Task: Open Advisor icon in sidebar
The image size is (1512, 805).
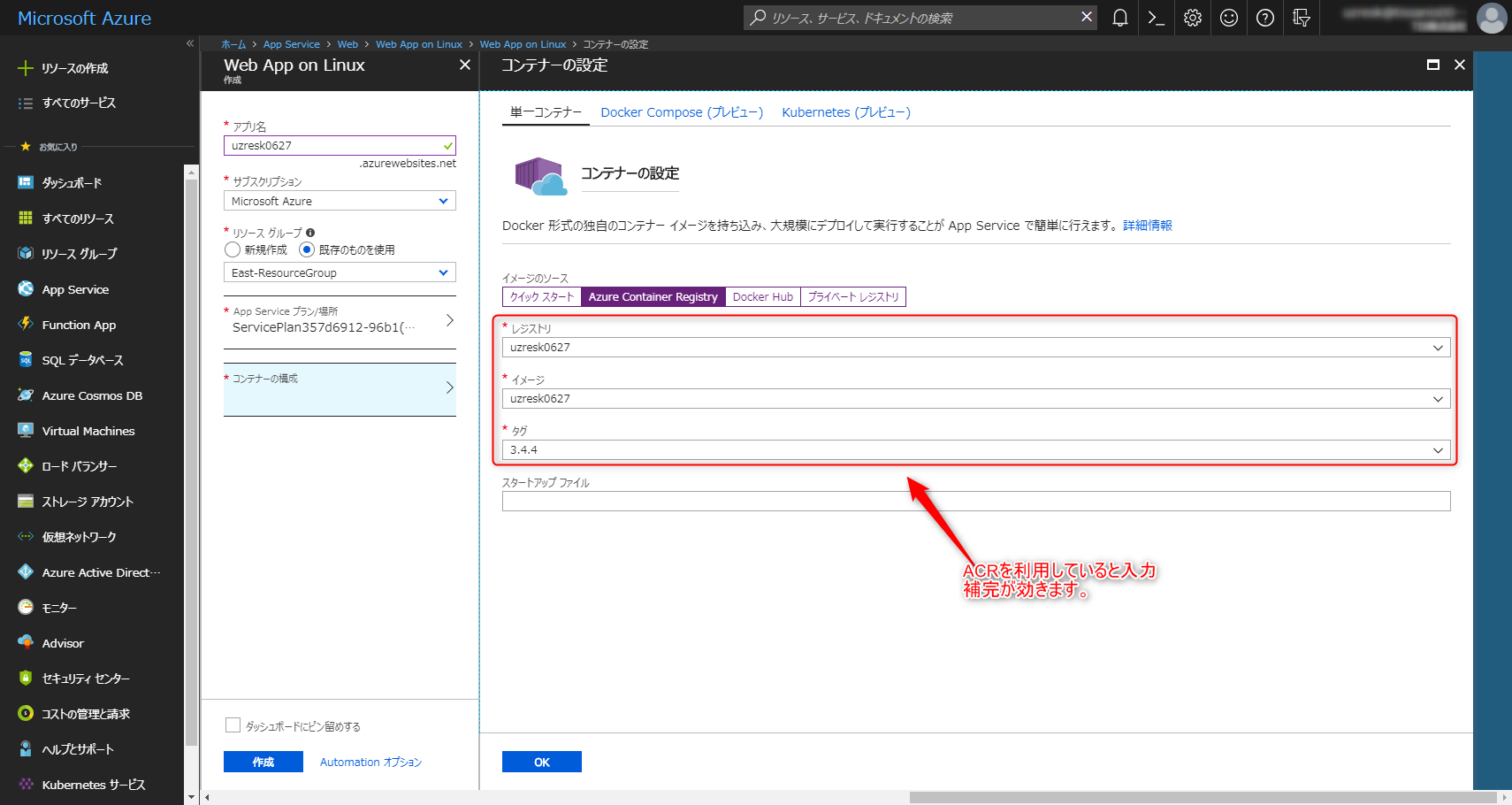Action: (x=26, y=642)
